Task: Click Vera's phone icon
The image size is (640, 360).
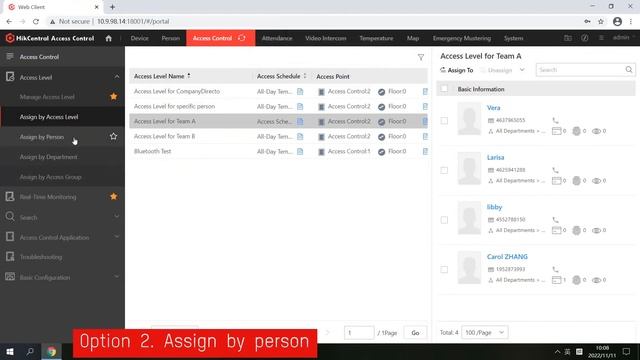Action: [555, 120]
